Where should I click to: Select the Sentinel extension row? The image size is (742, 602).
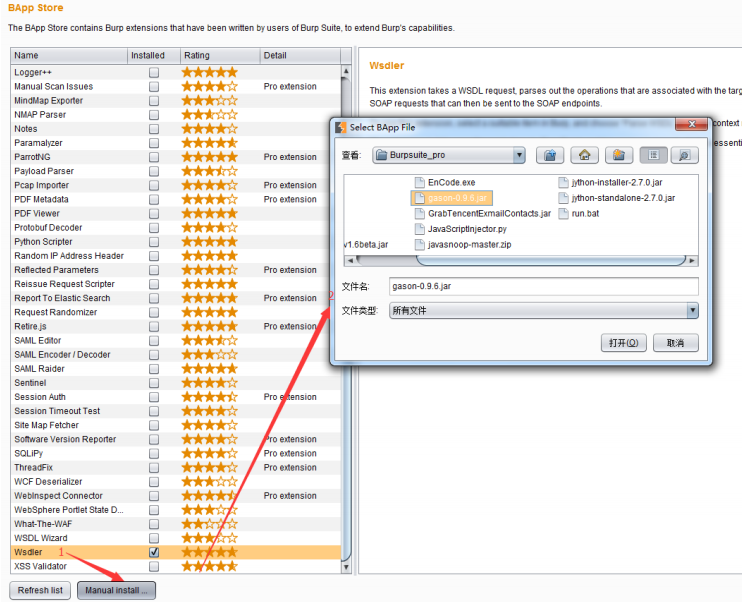[x=176, y=383]
